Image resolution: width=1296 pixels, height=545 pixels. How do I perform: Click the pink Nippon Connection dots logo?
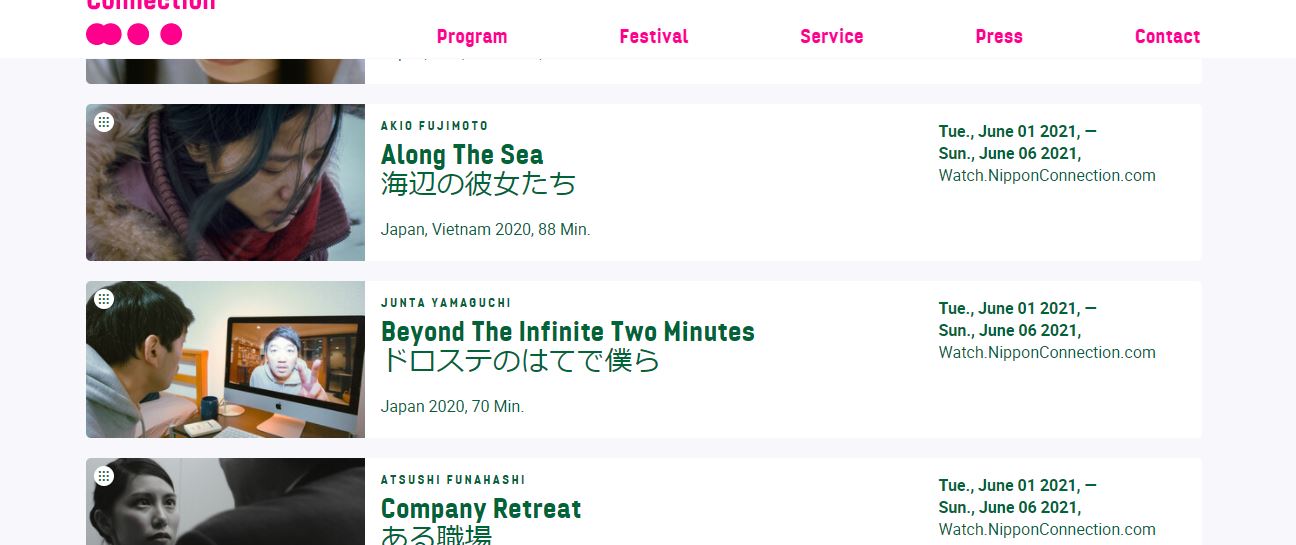pos(134,34)
